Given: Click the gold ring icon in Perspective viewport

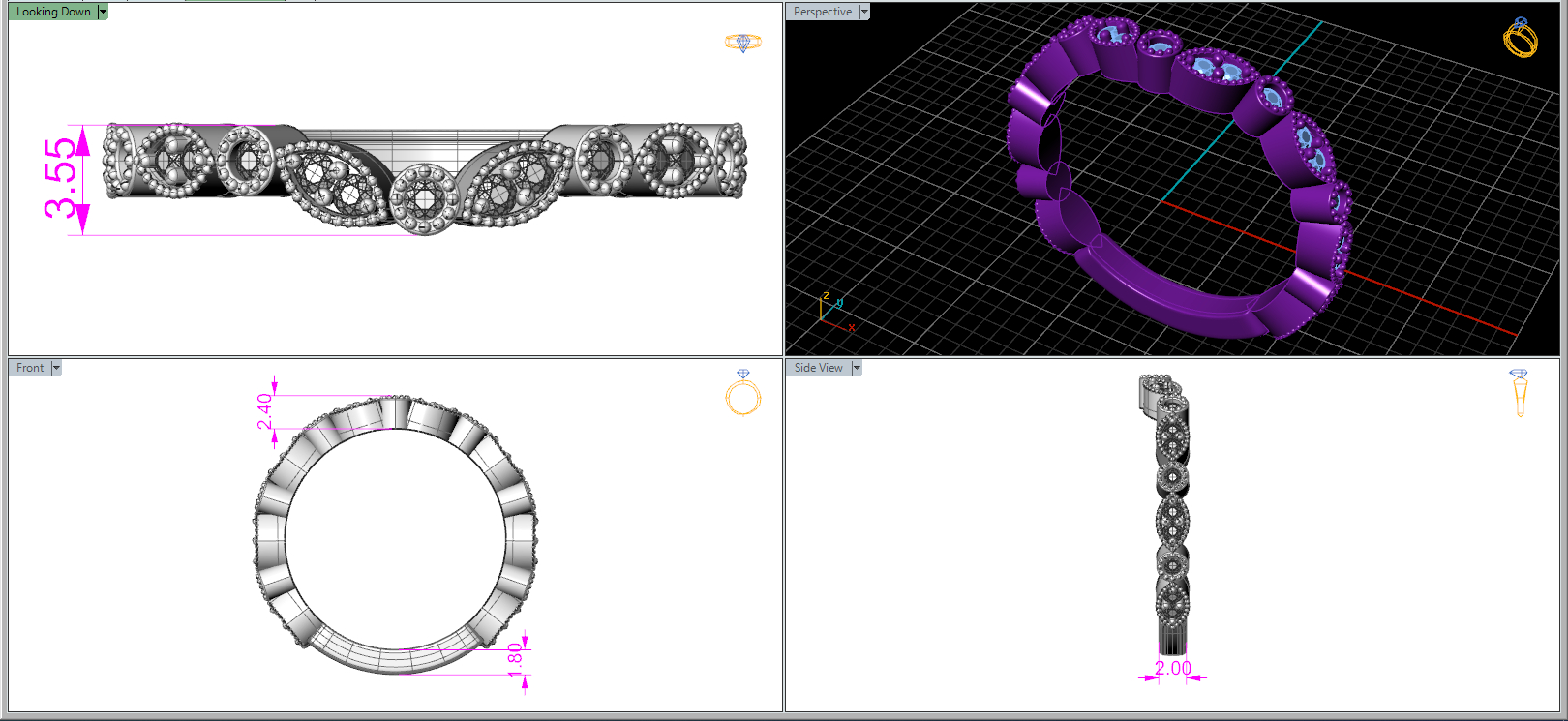Looking at the screenshot, I should tap(1521, 37).
